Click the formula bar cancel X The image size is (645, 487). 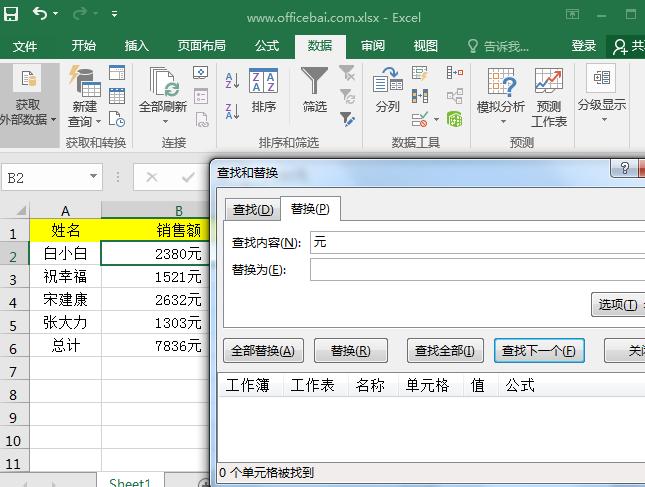[x=152, y=177]
